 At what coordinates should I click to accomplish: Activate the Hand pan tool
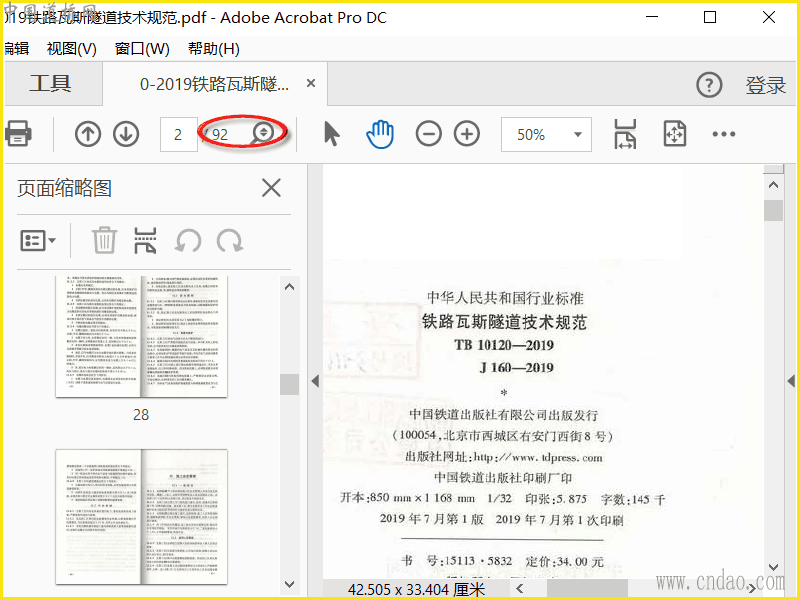(380, 134)
